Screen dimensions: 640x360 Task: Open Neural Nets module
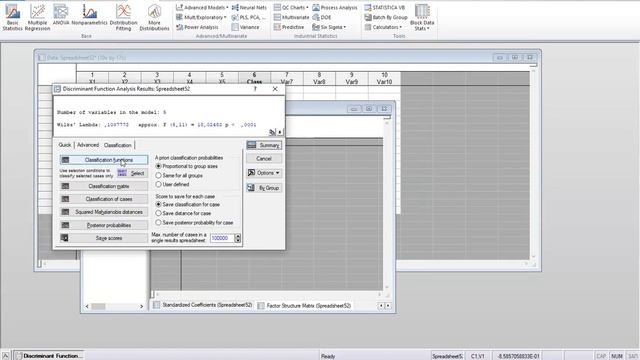pyautogui.click(x=249, y=7)
